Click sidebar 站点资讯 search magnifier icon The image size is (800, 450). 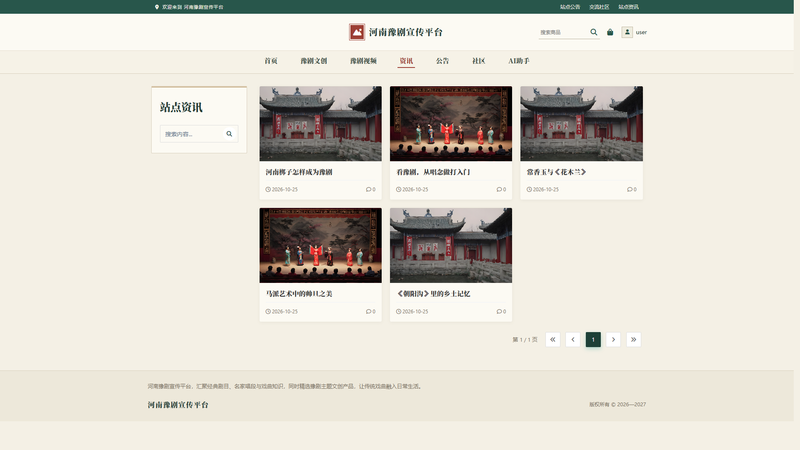click(x=229, y=134)
